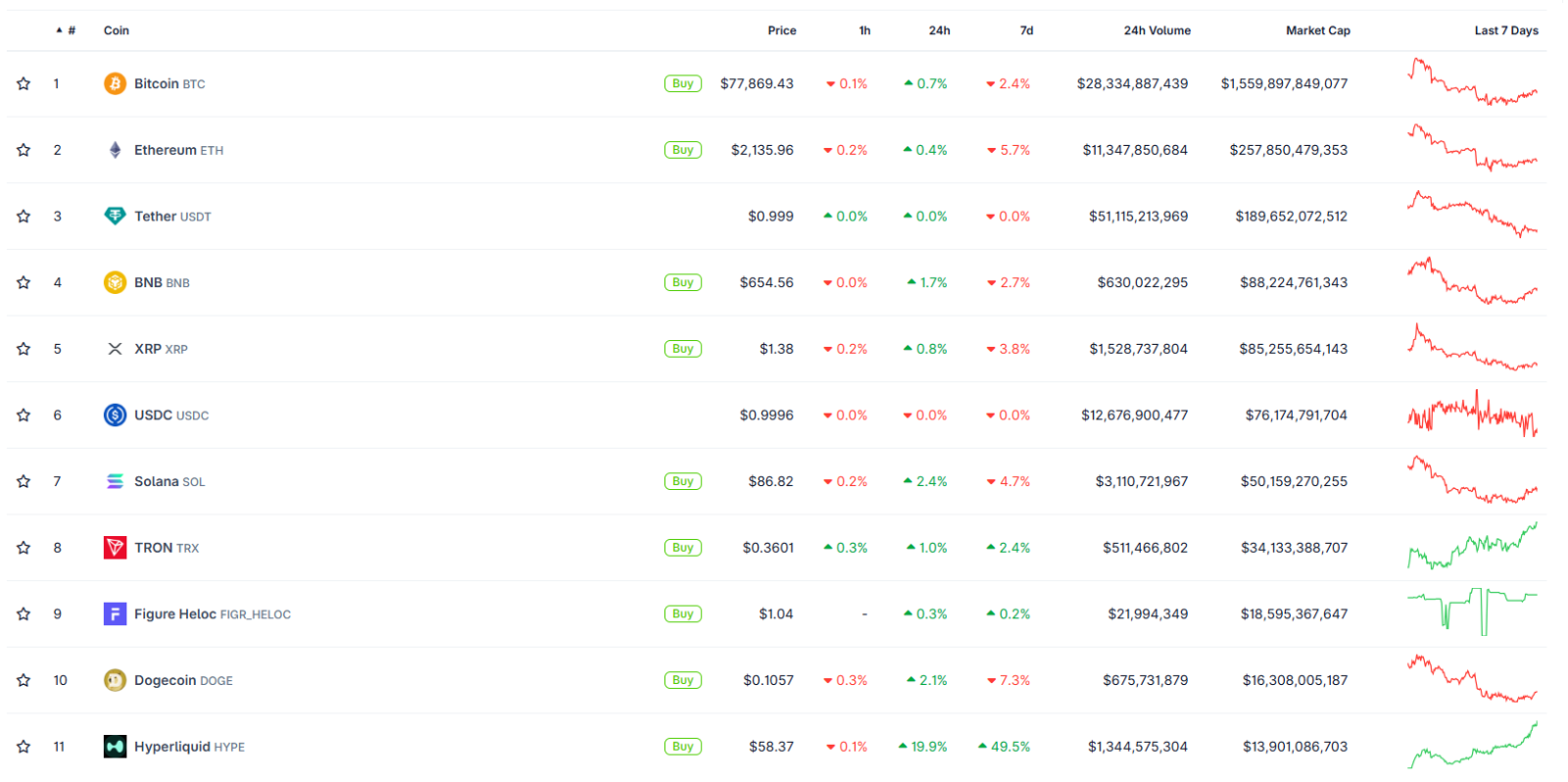1568x782 pixels.
Task: Click the BNB coin logo
Action: pos(115,282)
